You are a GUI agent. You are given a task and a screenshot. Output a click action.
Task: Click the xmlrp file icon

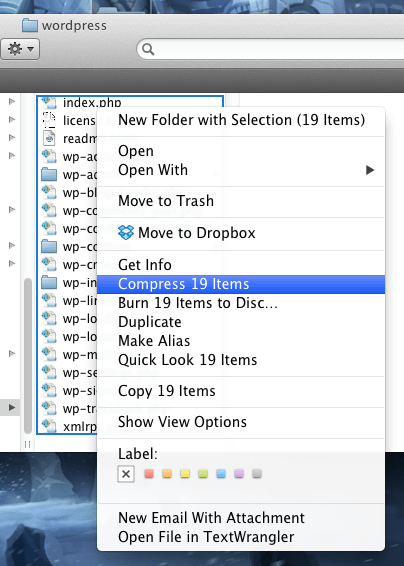49,426
